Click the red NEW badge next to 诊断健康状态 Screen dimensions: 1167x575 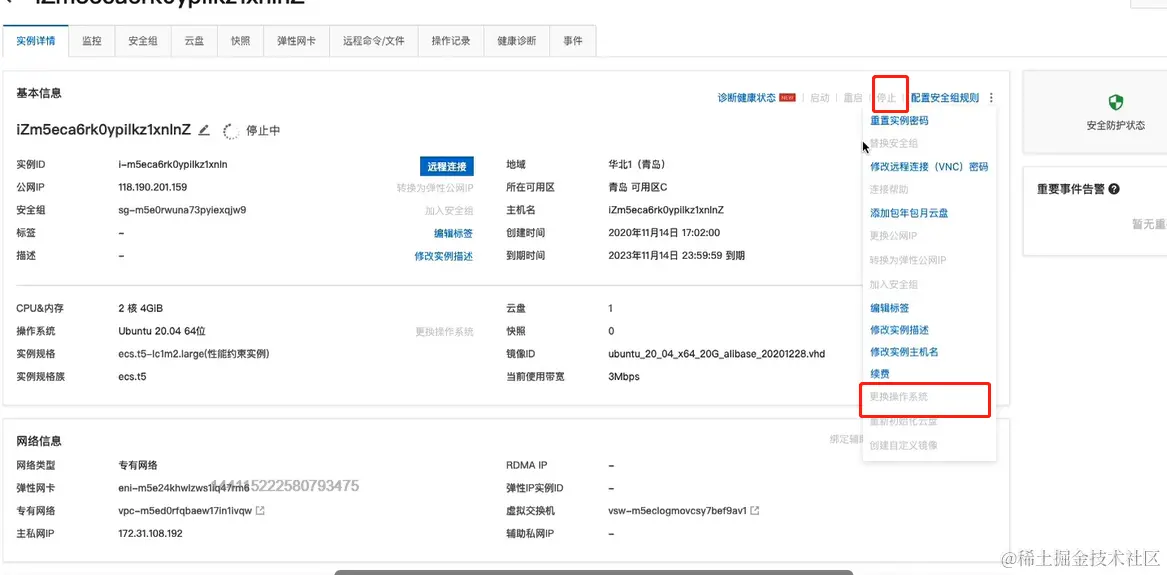(x=787, y=97)
